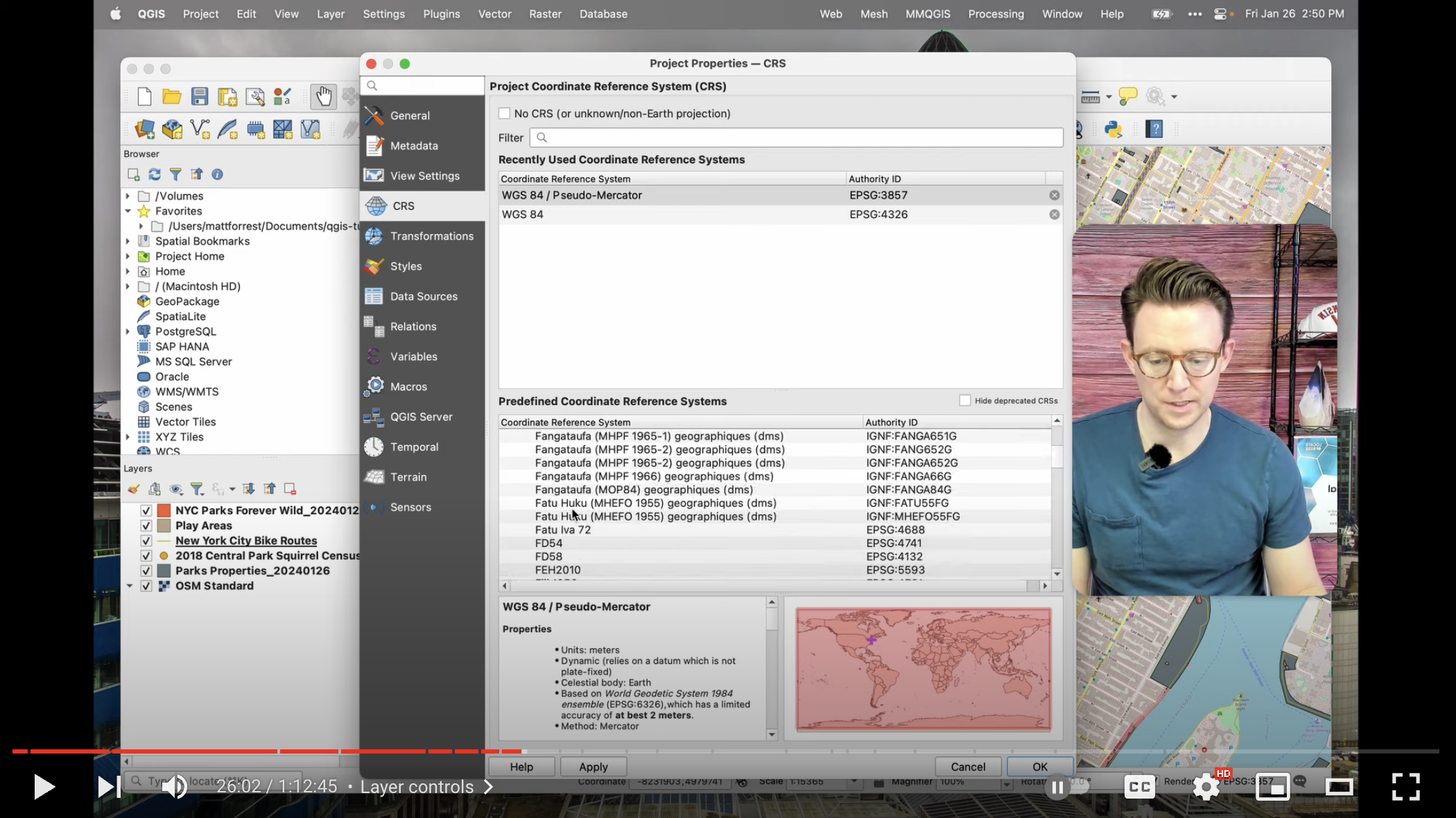1456x818 pixels.
Task: Expand Project Home node
Action: 128,256
